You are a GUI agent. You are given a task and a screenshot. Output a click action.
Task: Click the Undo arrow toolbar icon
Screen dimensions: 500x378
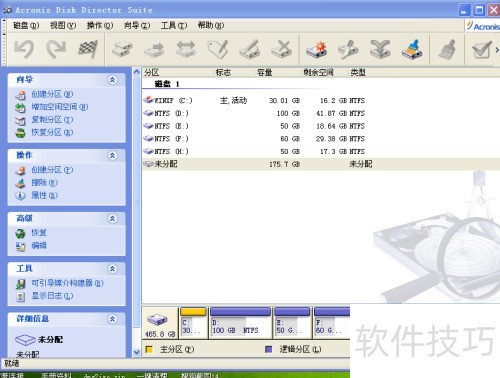[24, 50]
